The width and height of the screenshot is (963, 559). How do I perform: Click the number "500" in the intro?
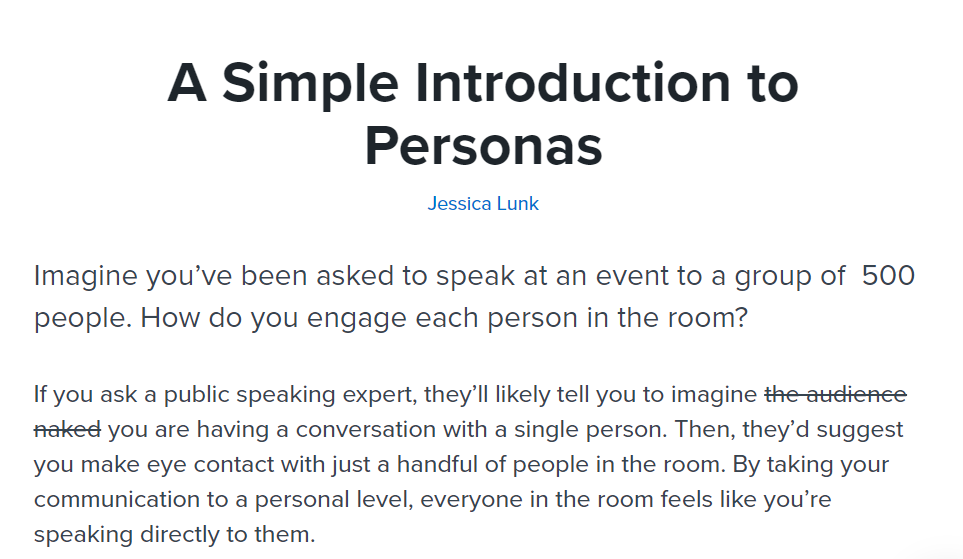click(888, 275)
